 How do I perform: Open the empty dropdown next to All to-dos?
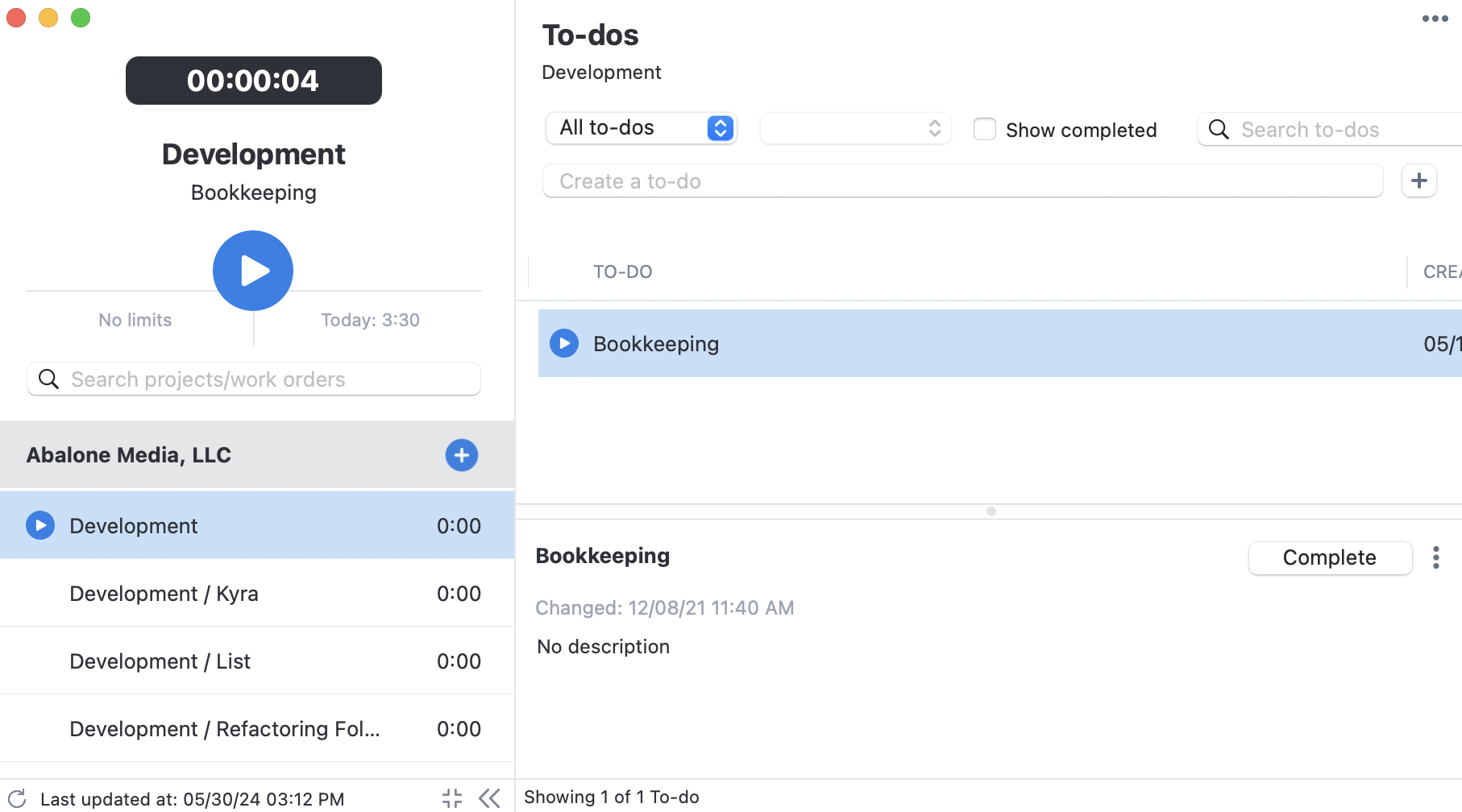(855, 128)
